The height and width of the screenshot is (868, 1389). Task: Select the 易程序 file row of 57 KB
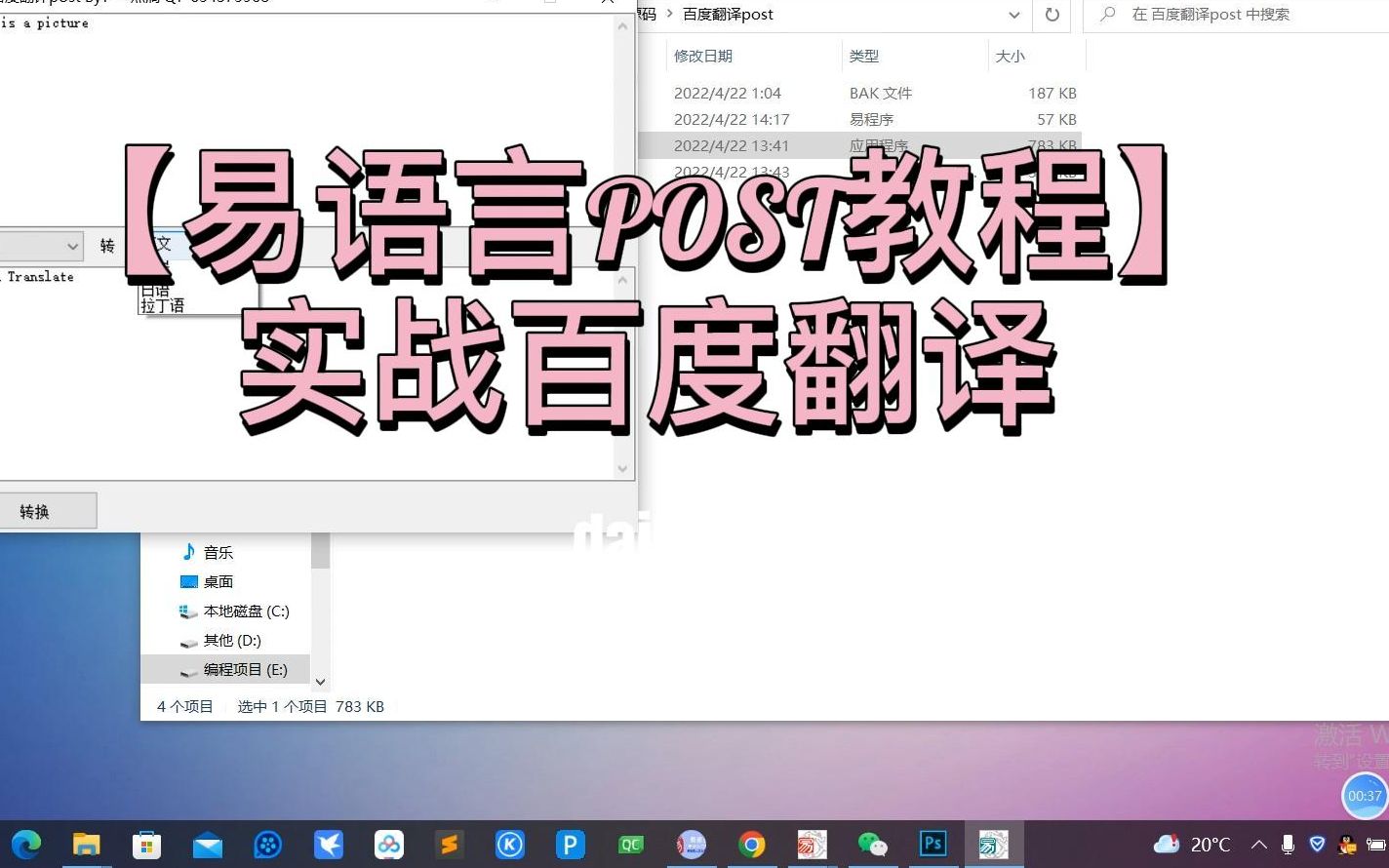(860, 119)
